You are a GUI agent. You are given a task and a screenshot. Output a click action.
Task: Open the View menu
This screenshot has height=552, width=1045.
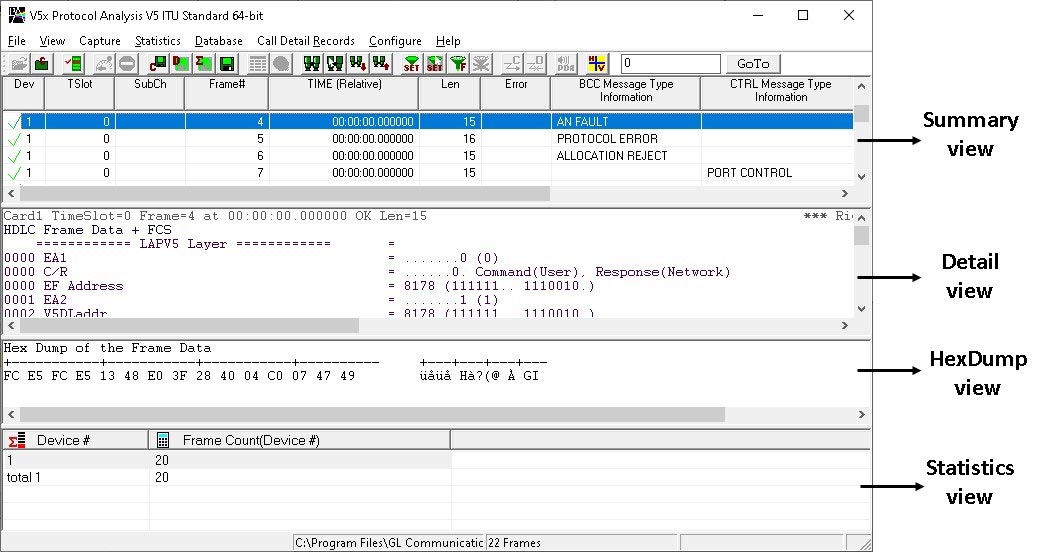[x=52, y=41]
